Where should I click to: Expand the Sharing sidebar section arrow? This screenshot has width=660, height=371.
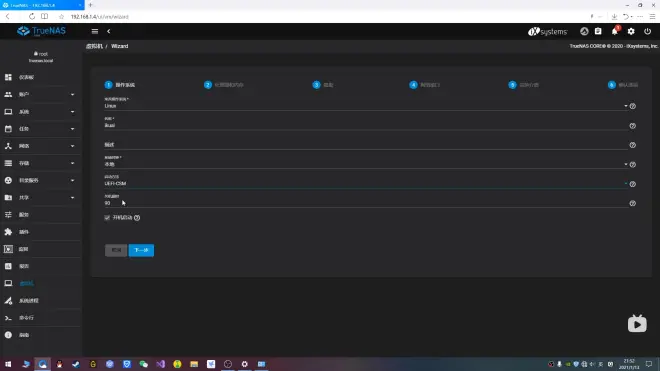(x=72, y=198)
